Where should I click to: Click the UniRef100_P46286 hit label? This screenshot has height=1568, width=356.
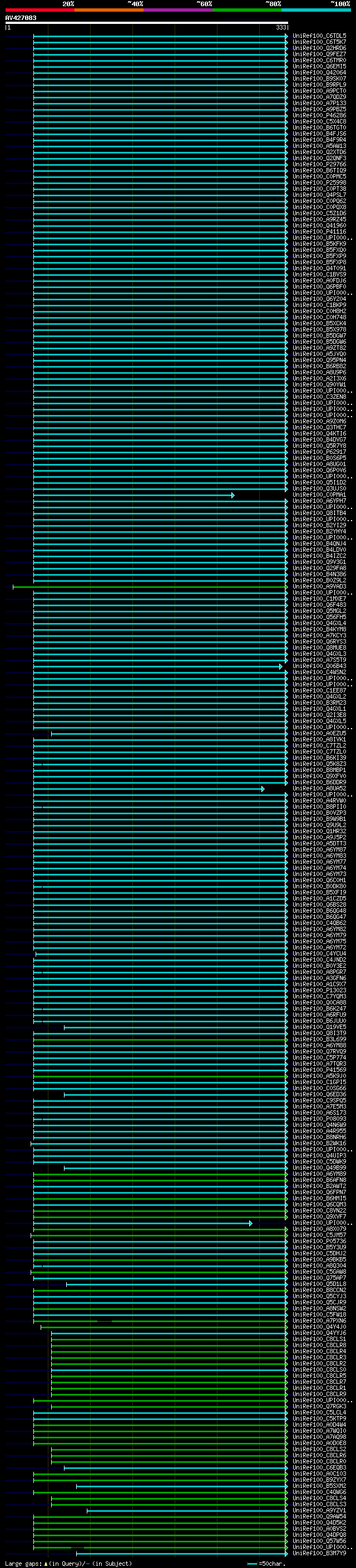tap(319, 115)
